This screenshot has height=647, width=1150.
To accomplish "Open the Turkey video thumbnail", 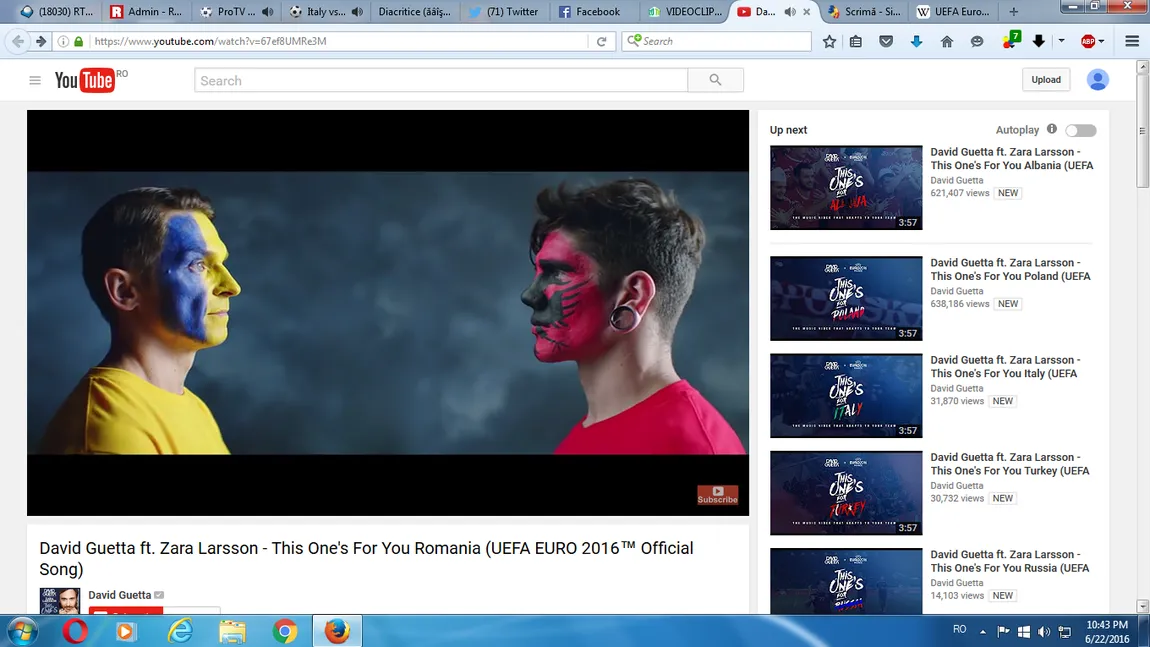I will tap(846, 493).
